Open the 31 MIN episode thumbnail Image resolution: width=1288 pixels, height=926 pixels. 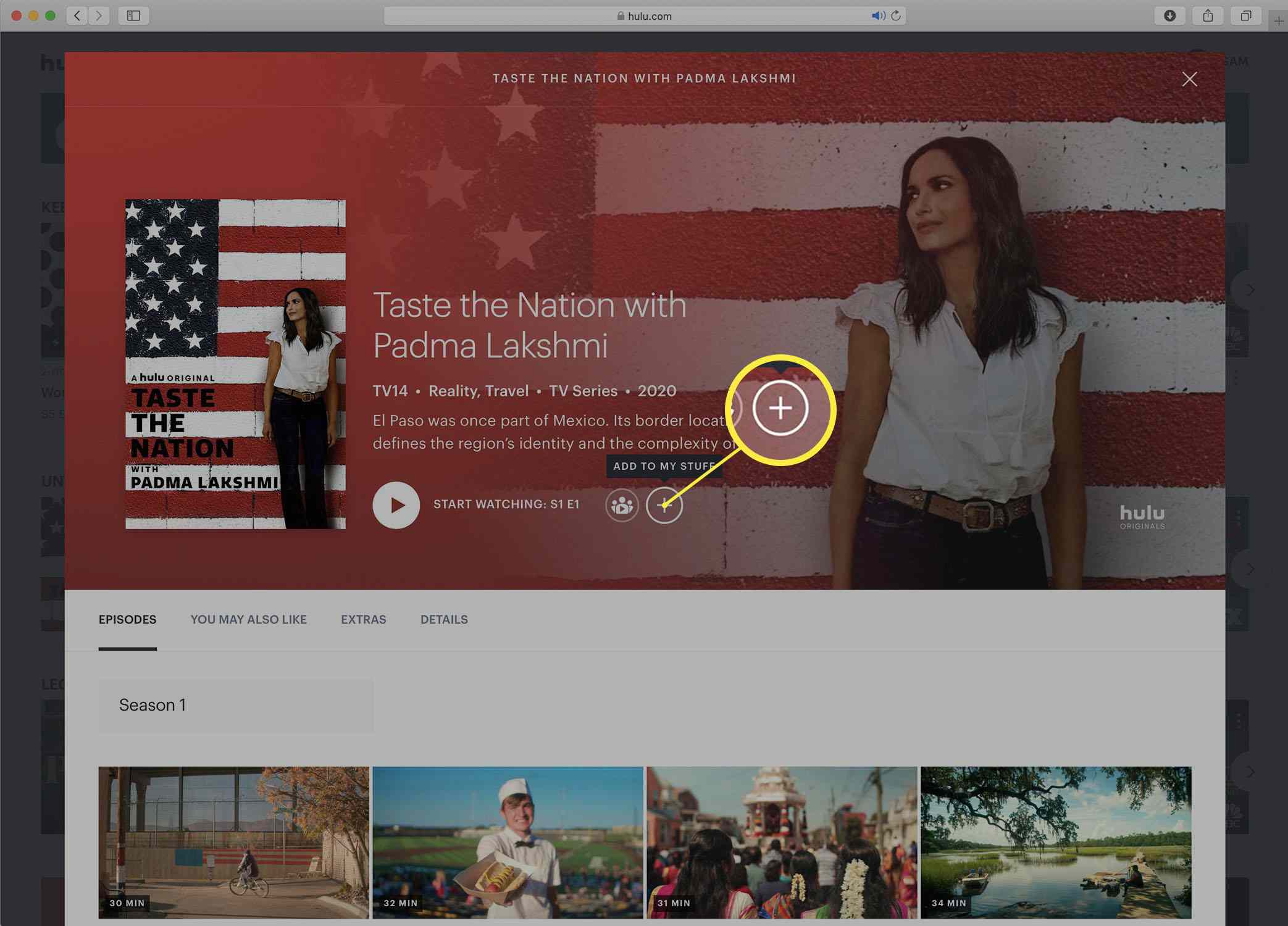point(782,842)
